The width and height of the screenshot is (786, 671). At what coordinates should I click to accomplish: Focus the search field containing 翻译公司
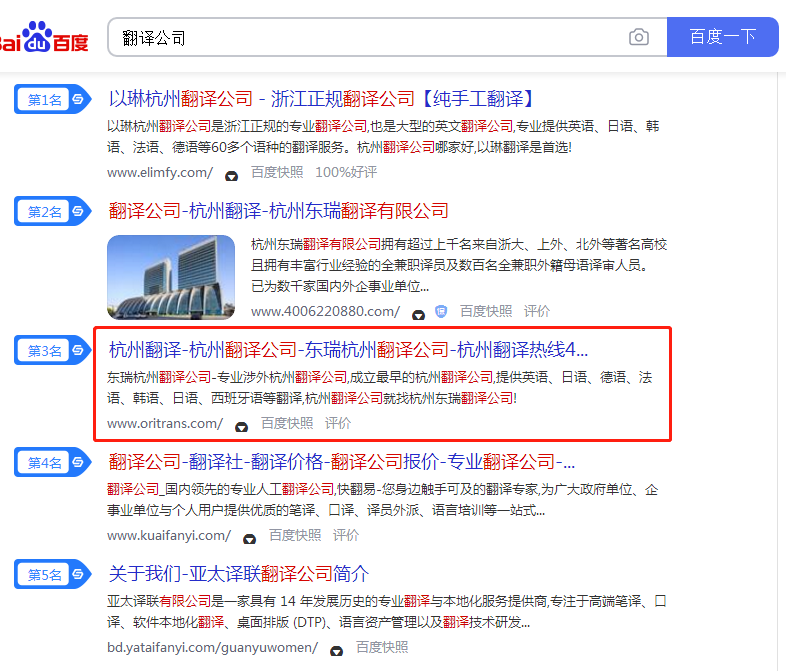pos(387,37)
